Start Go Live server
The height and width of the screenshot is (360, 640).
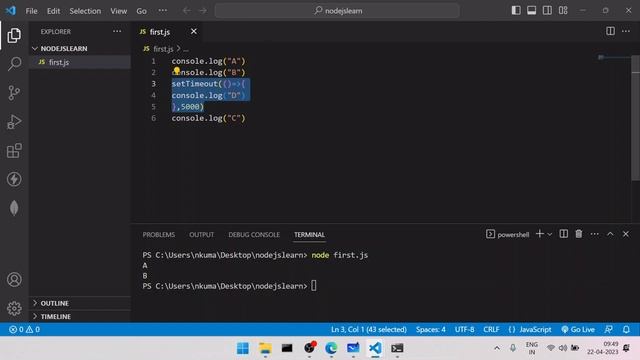pyautogui.click(x=578, y=329)
